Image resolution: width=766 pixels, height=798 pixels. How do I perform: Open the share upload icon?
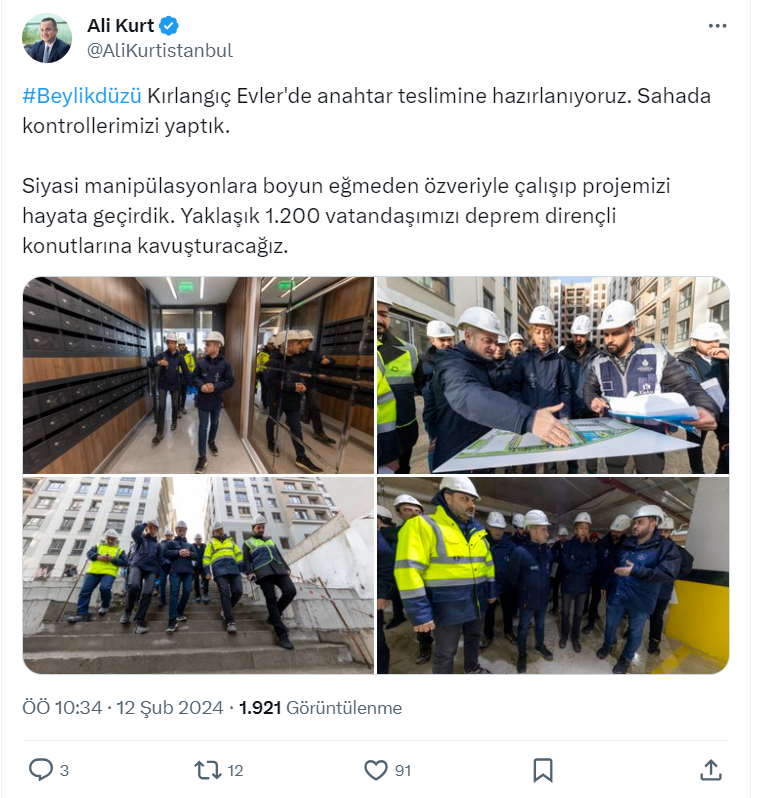(711, 770)
